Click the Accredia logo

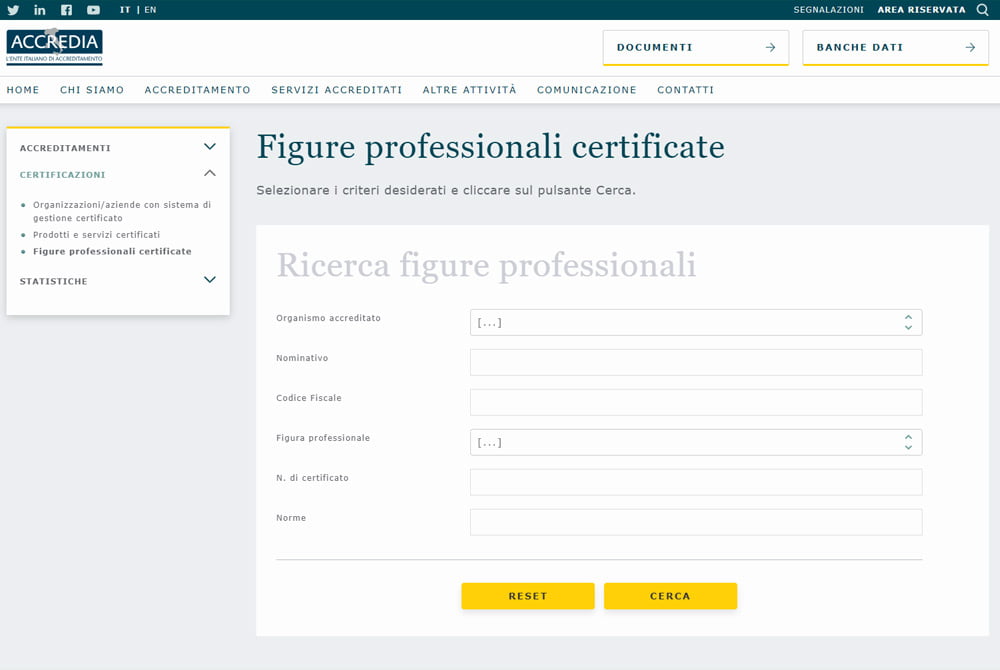(54, 47)
